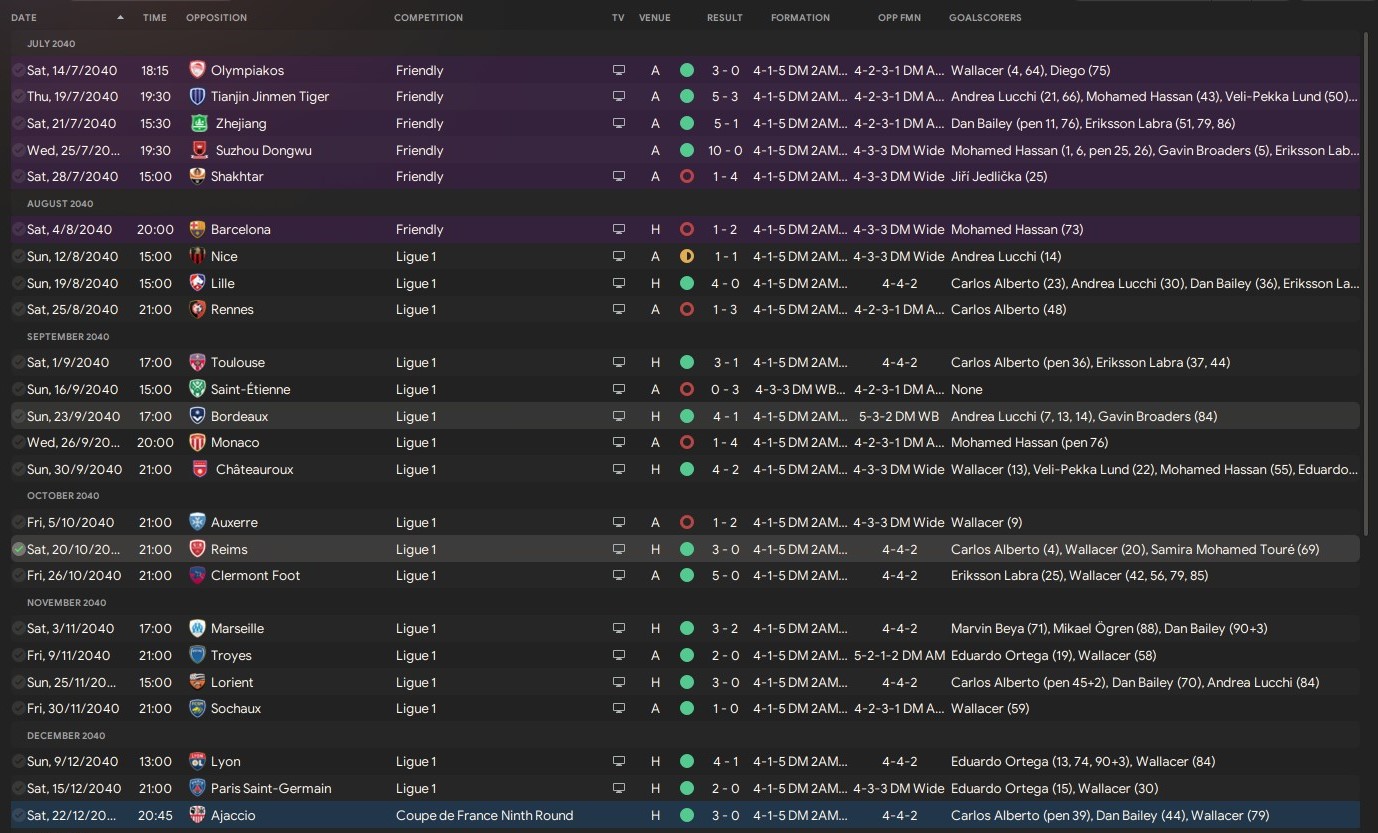Click the 5-2-1-2 DM AM opposition formation

(x=899, y=655)
